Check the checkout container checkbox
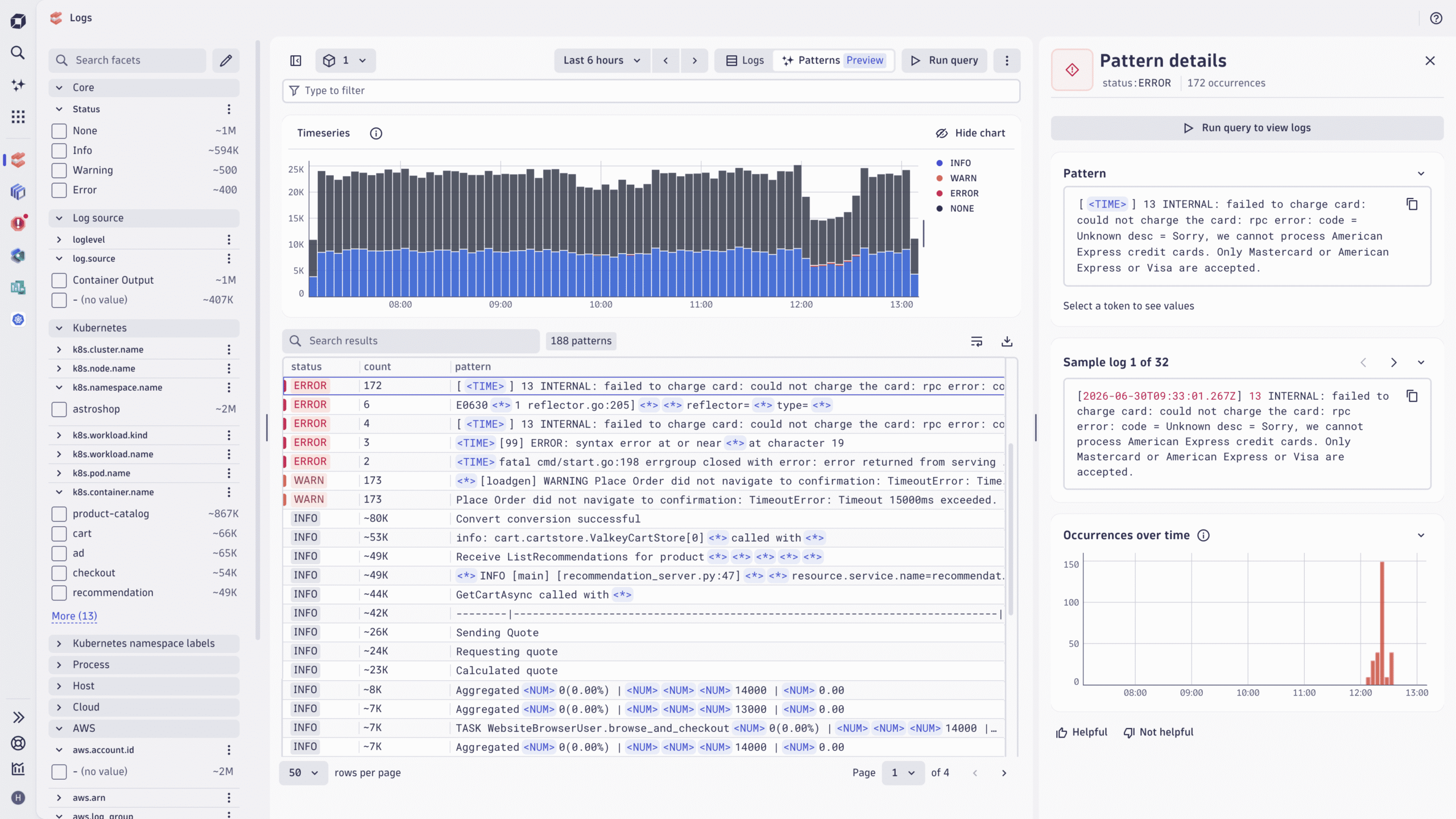This screenshot has height=819, width=1456. [59, 573]
